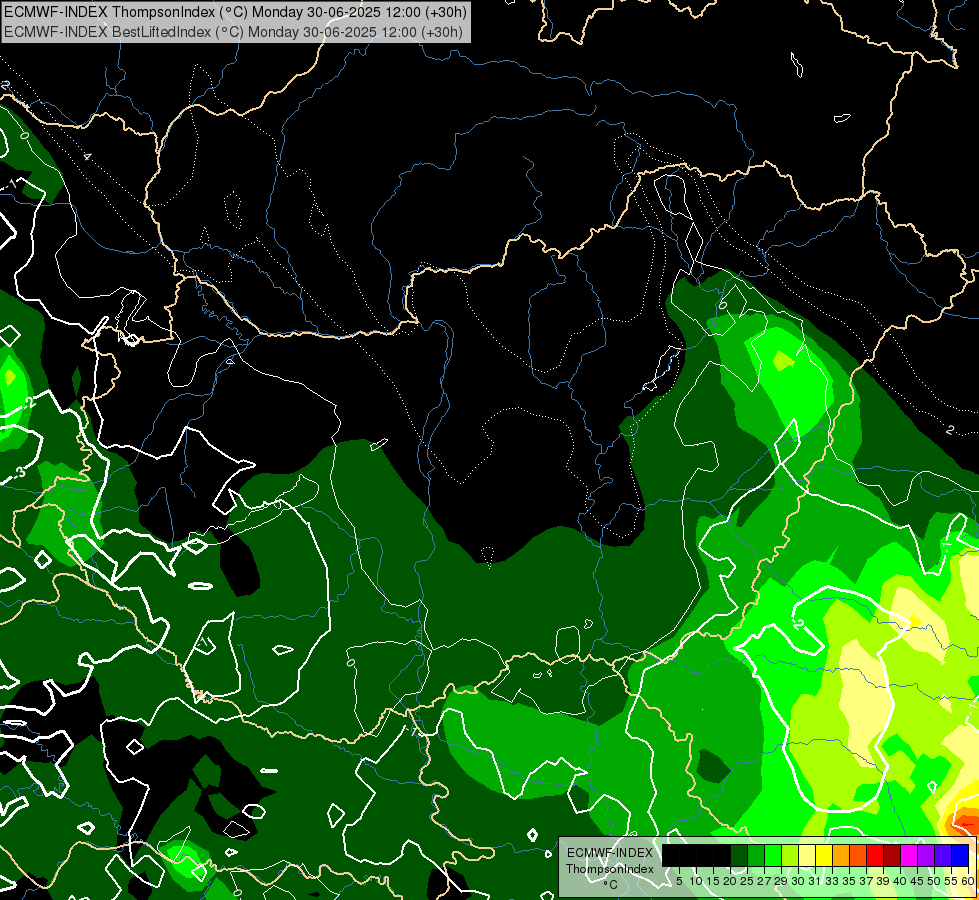
Task: Click the legend scale value 25
Action: pos(747,881)
